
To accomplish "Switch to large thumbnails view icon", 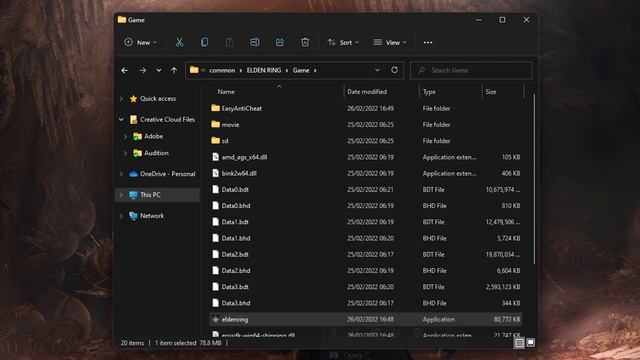I will [530, 343].
